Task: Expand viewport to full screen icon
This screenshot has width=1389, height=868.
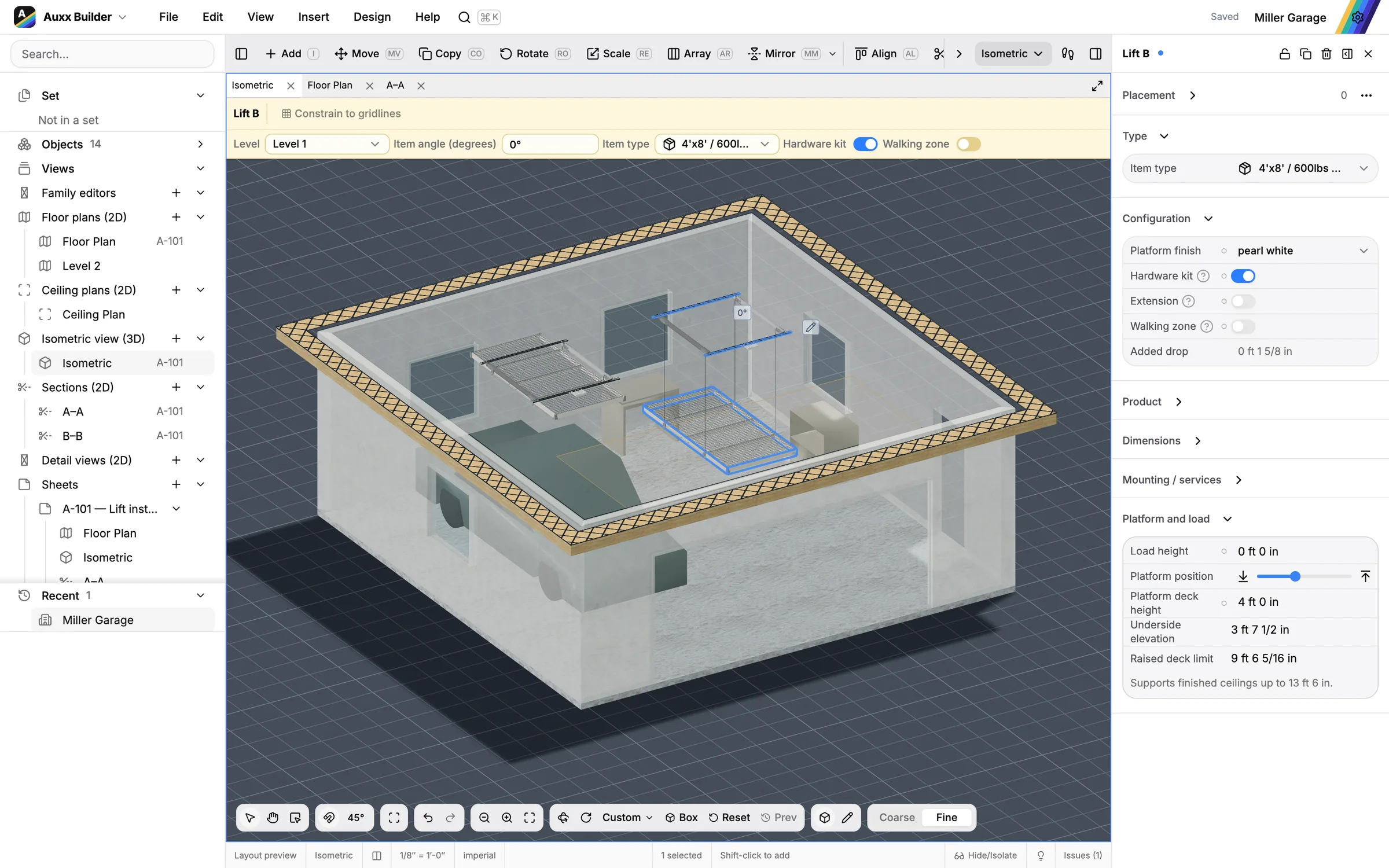Action: pos(1097,86)
